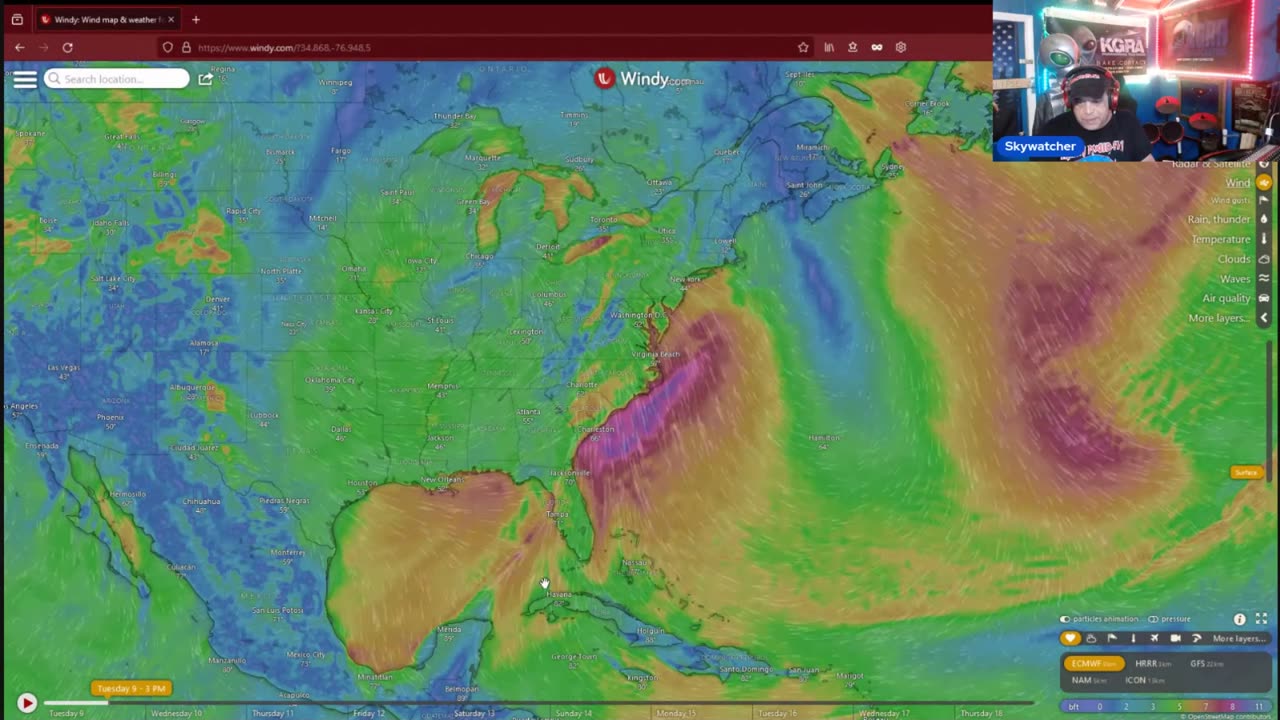1280x720 pixels.
Task: Select the Air quality car icon
Action: 1264,298
